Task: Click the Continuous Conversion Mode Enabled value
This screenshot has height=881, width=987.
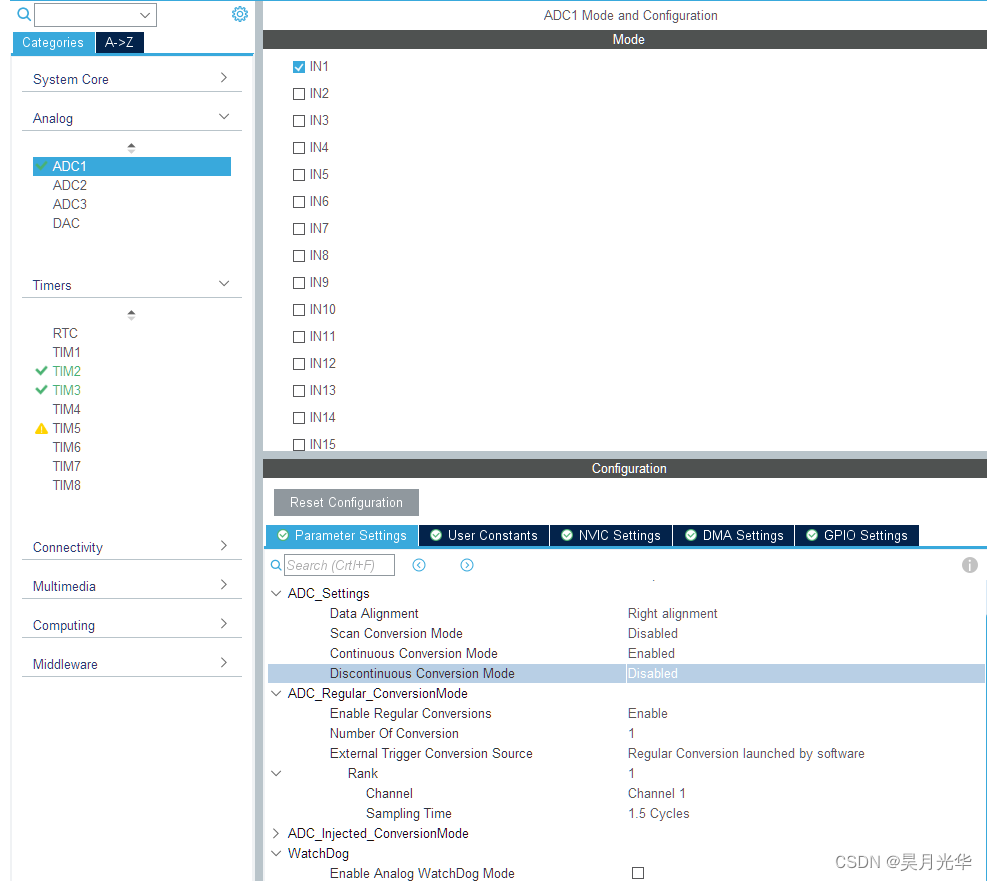Action: click(651, 653)
